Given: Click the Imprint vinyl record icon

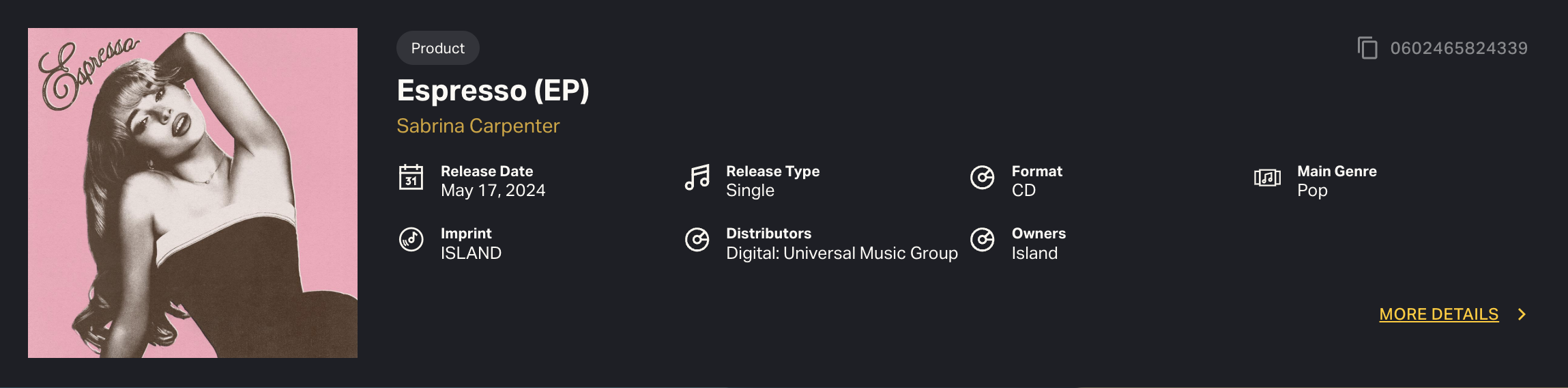Looking at the screenshot, I should tap(411, 240).
